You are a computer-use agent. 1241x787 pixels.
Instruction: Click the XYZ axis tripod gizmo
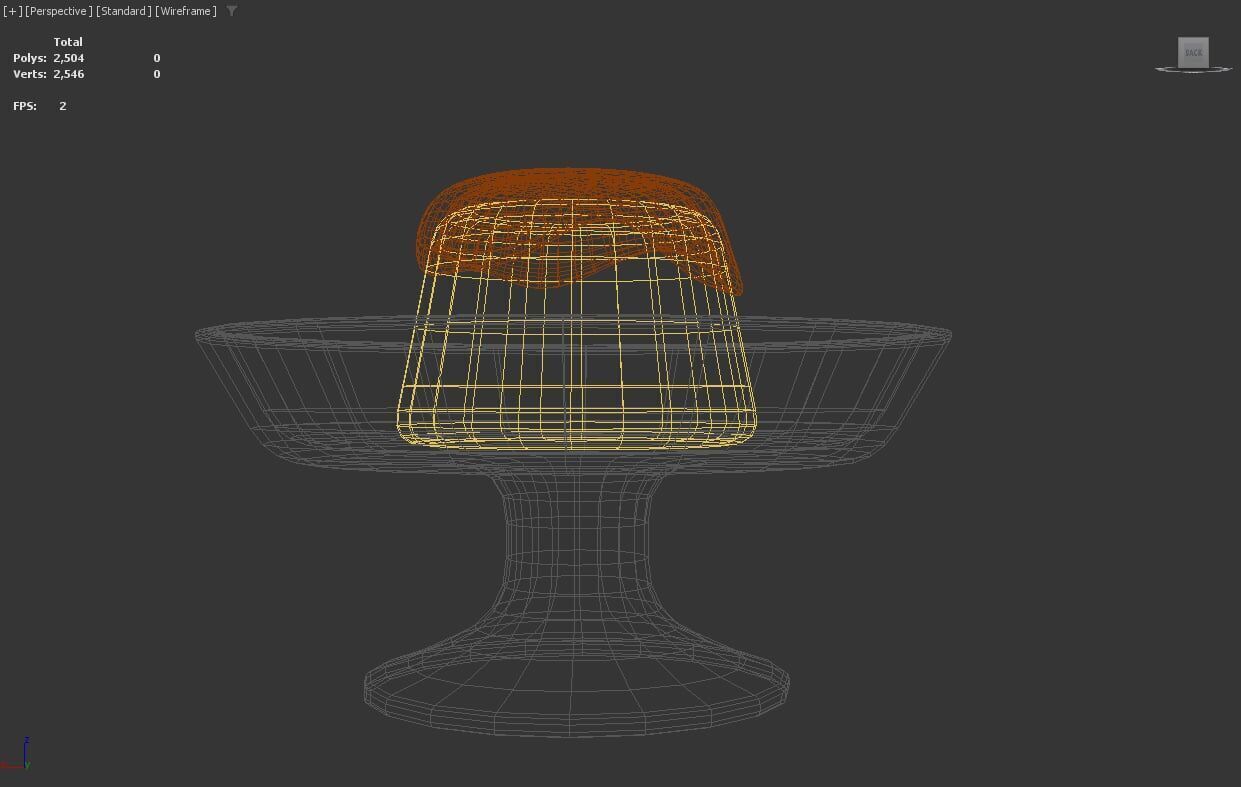point(16,755)
